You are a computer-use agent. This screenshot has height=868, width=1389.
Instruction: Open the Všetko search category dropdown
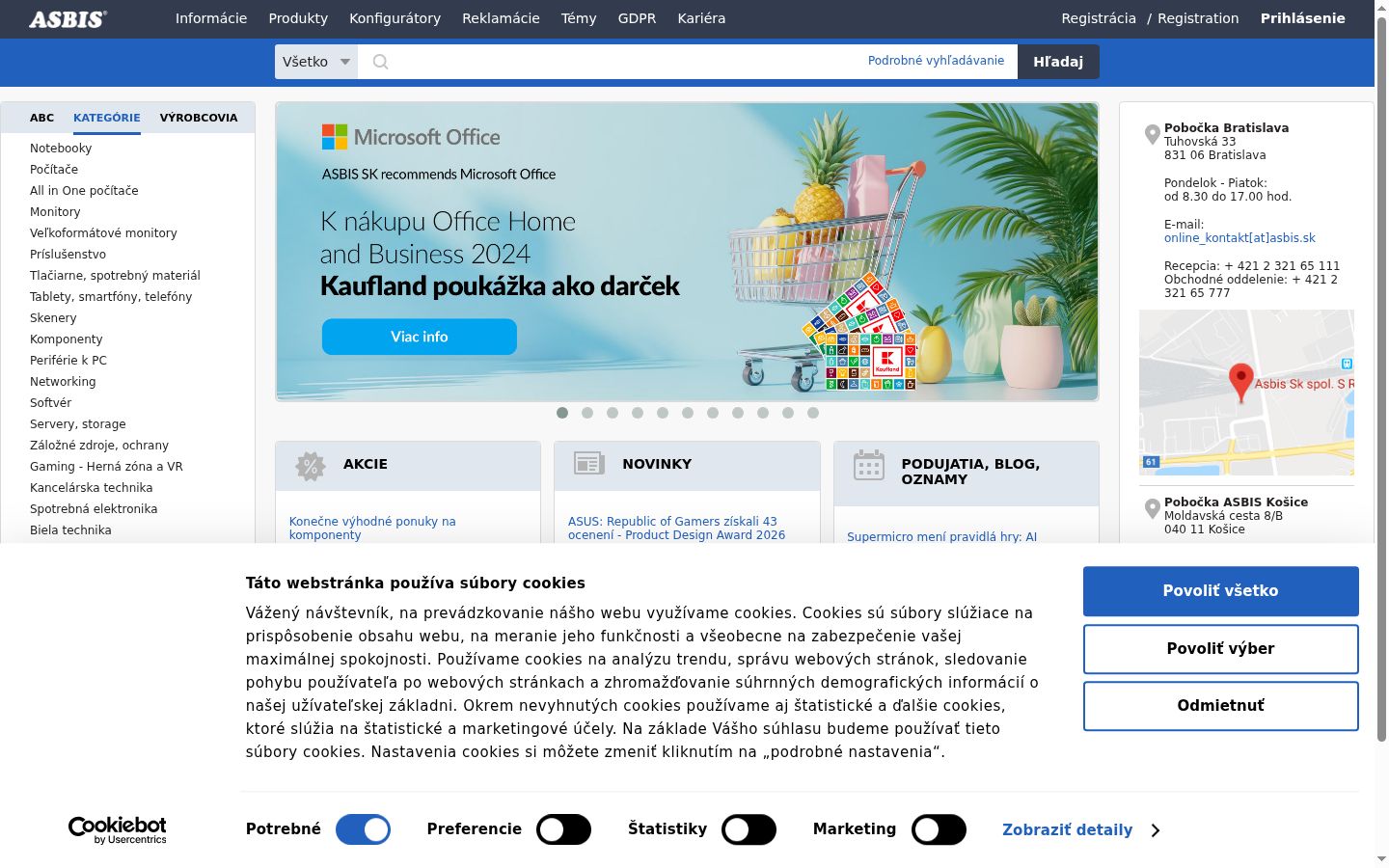[316, 62]
